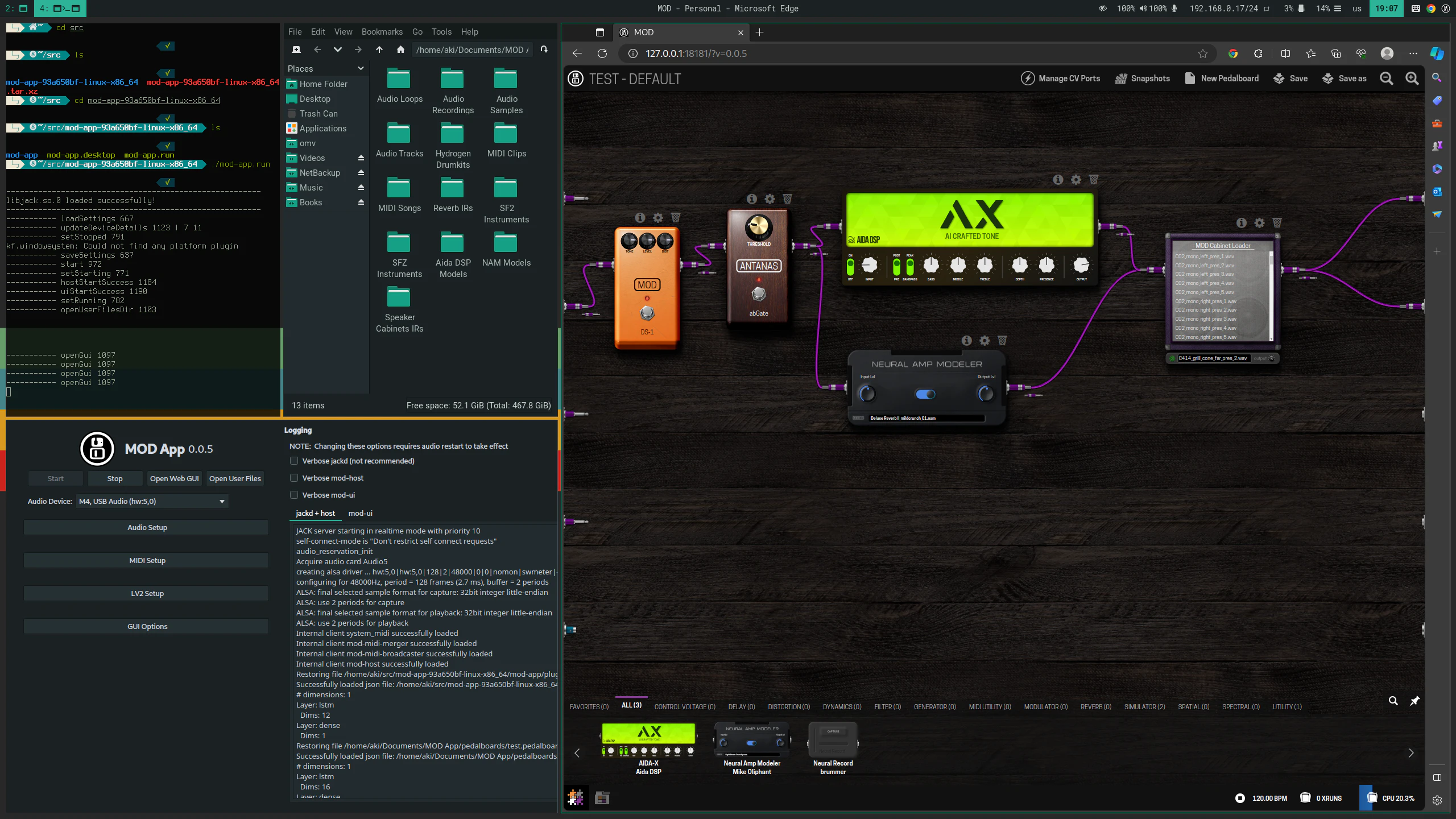Toggle the Neural Amp Modeler bypass switch
Viewport: 1456px width, 819px height.
click(925, 394)
